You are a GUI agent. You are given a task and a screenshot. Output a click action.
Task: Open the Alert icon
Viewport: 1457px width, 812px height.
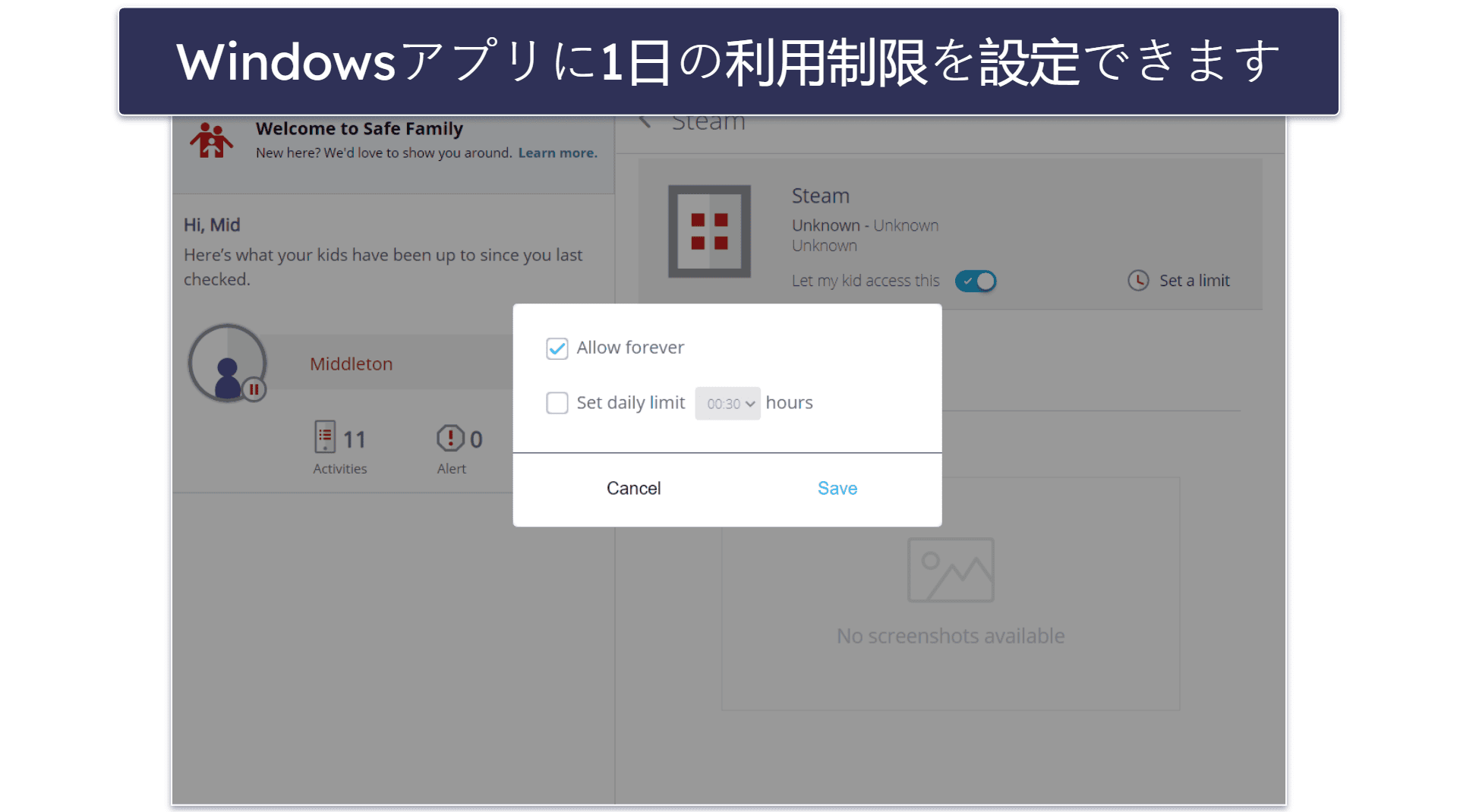point(450,438)
